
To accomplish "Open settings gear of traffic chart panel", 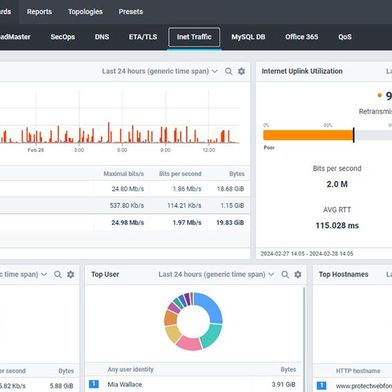I will tap(242, 71).
